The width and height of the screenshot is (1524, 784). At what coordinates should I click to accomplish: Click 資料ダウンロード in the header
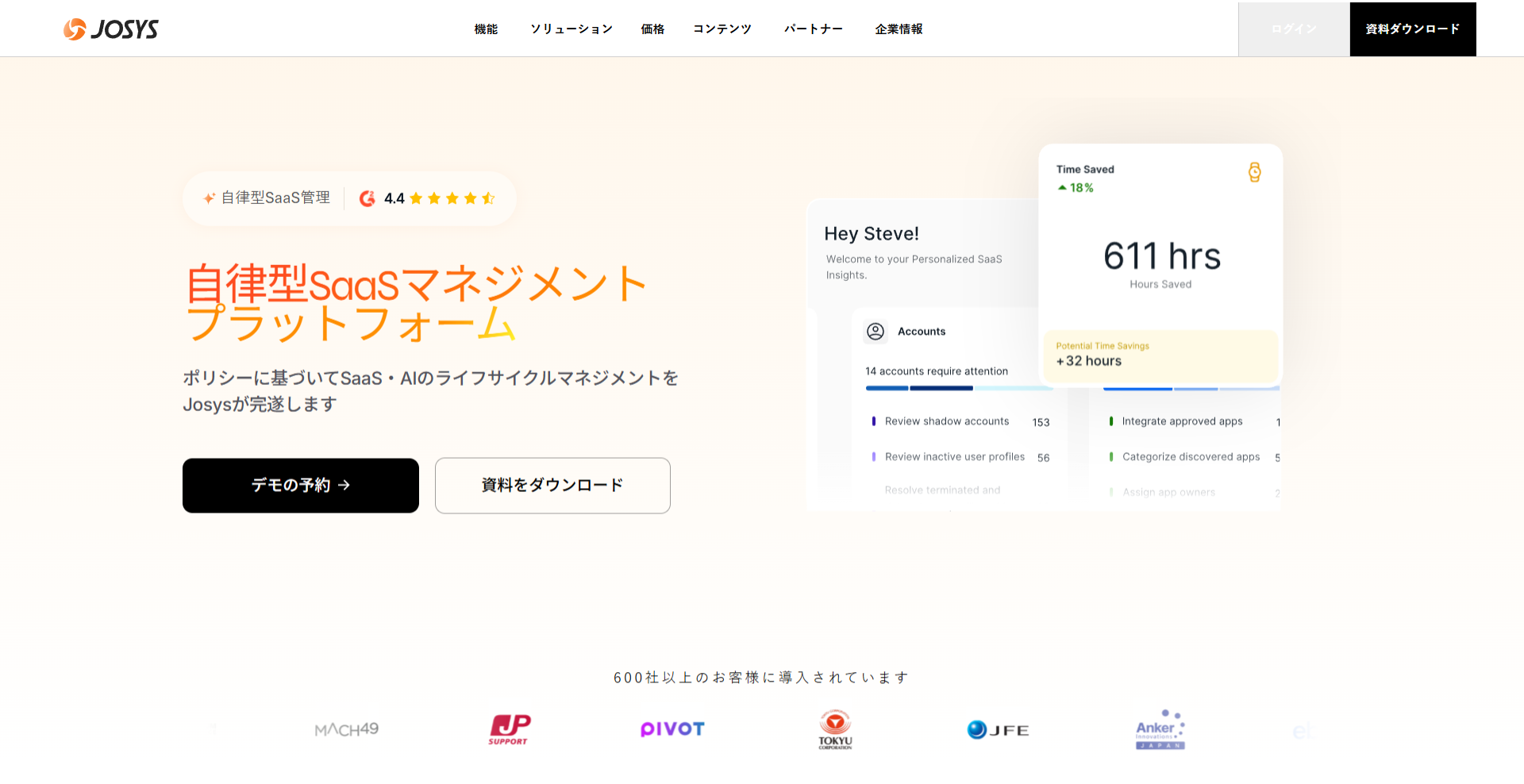(x=1413, y=29)
